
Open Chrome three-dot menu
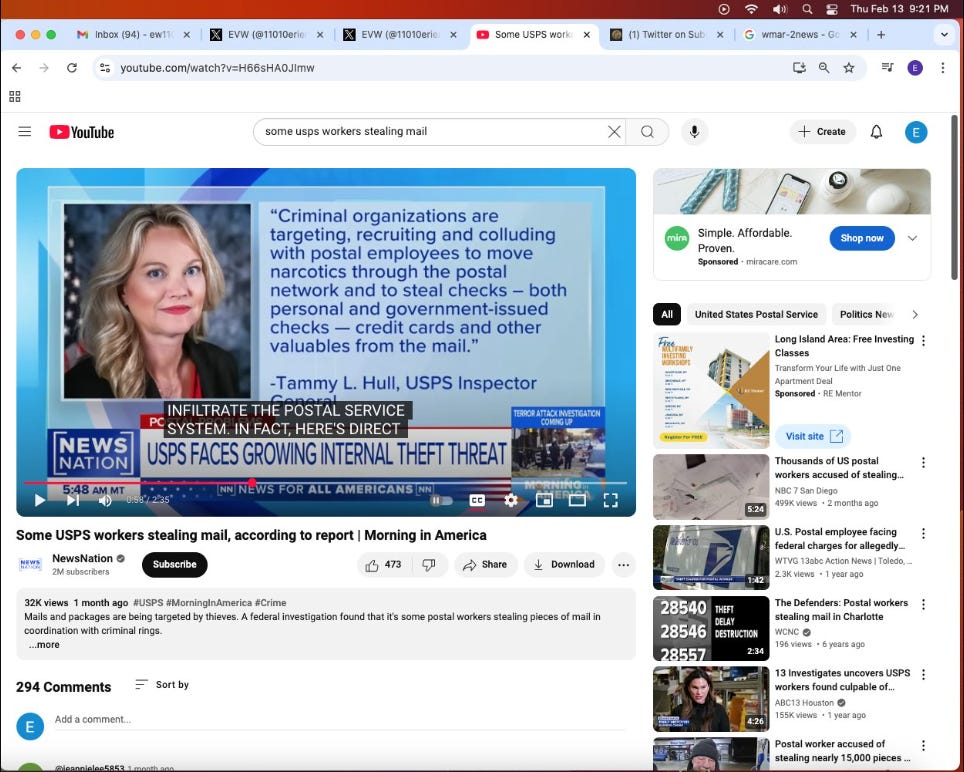click(942, 68)
